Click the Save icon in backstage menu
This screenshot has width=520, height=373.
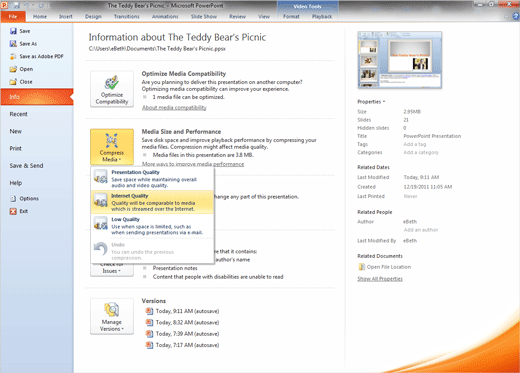(13, 31)
